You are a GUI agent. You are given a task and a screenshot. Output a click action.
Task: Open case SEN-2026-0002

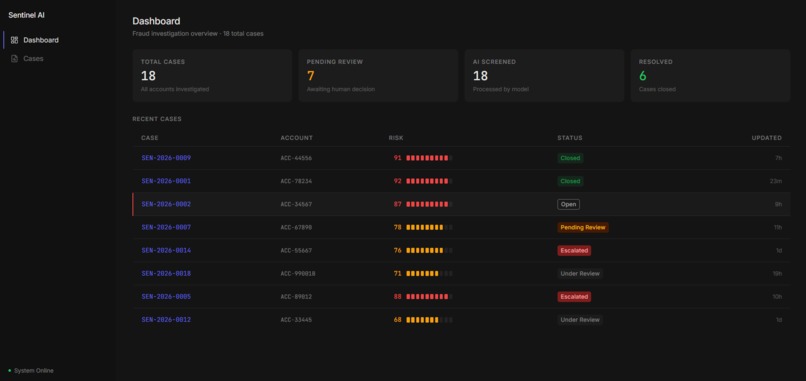pos(166,204)
